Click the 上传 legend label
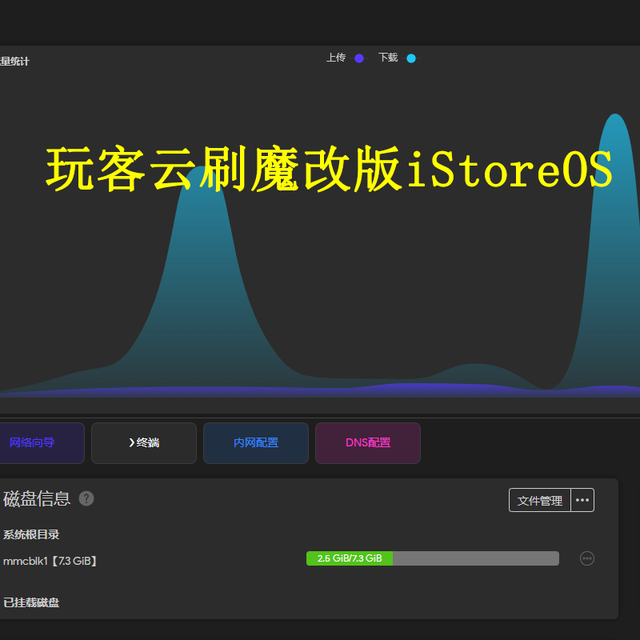The height and width of the screenshot is (640, 640). [336, 58]
